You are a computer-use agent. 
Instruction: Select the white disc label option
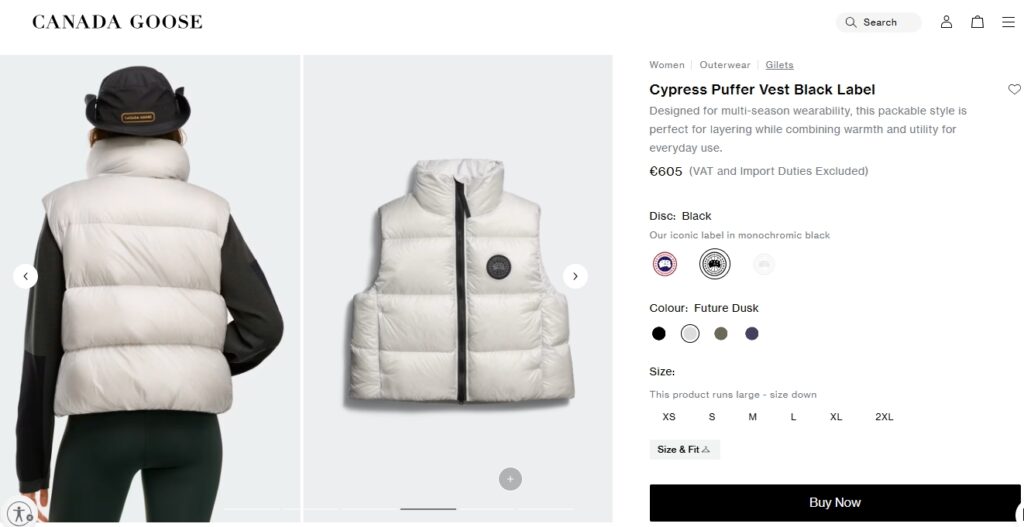pyautogui.click(x=764, y=264)
